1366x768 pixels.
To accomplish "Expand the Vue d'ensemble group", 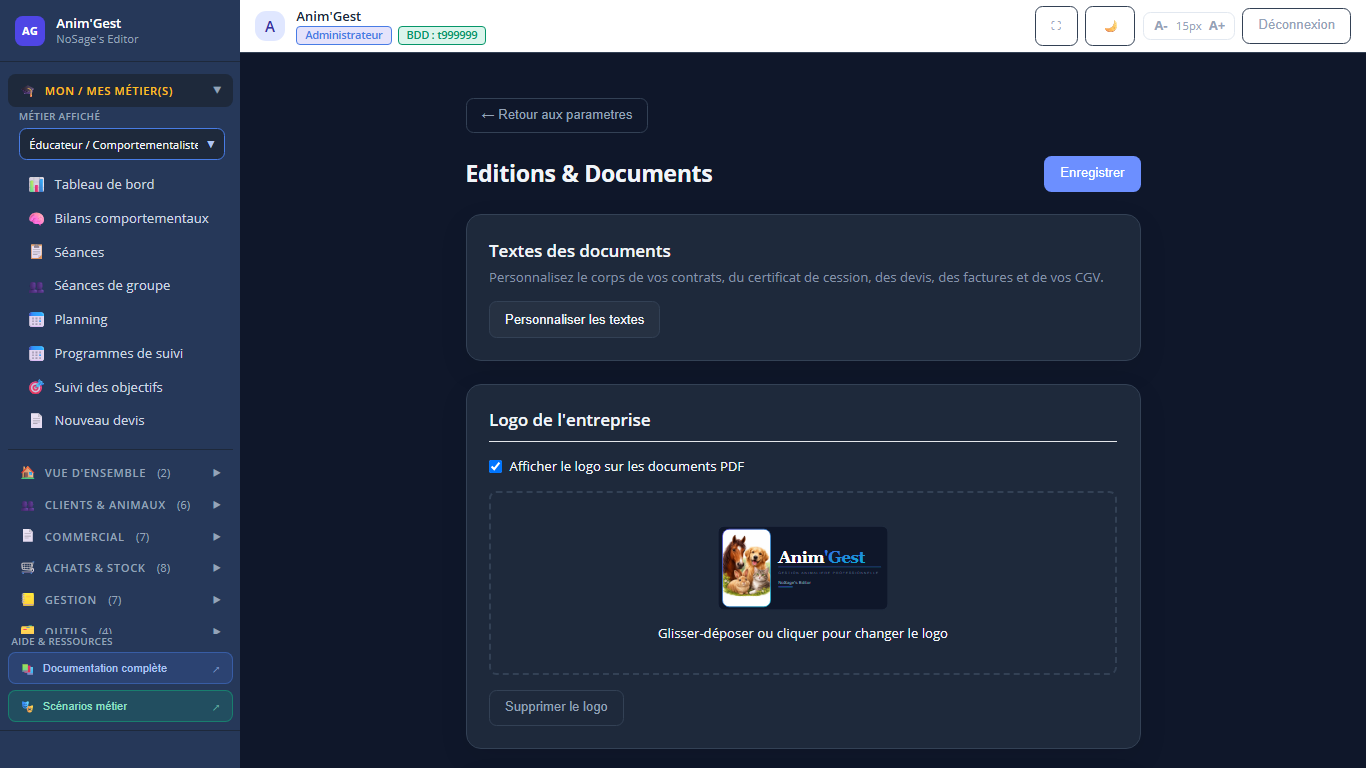I will click(120, 473).
